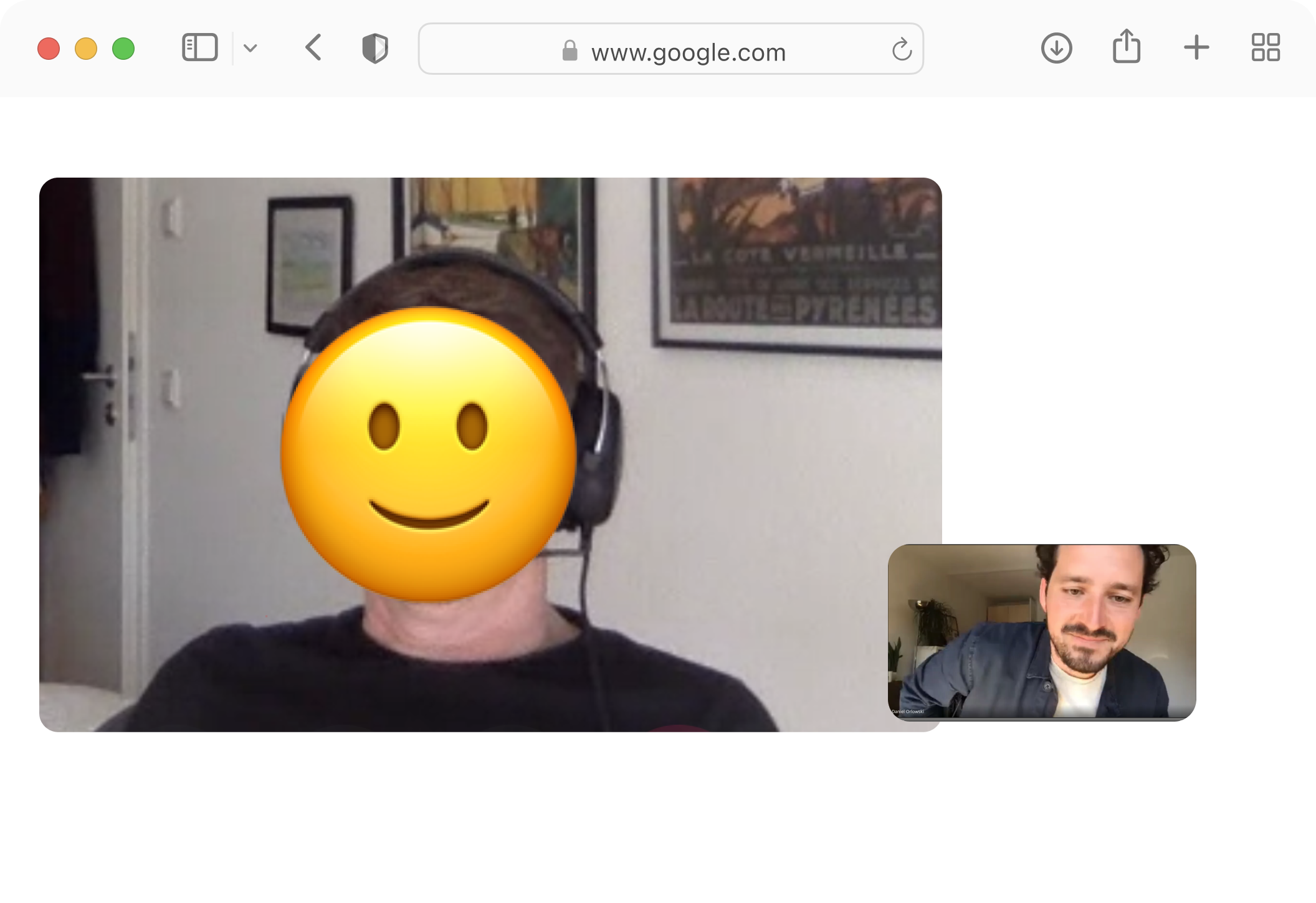This screenshot has height=903, width=1316.
Task: Expand the tab group chevron dropdown
Action: (x=250, y=48)
